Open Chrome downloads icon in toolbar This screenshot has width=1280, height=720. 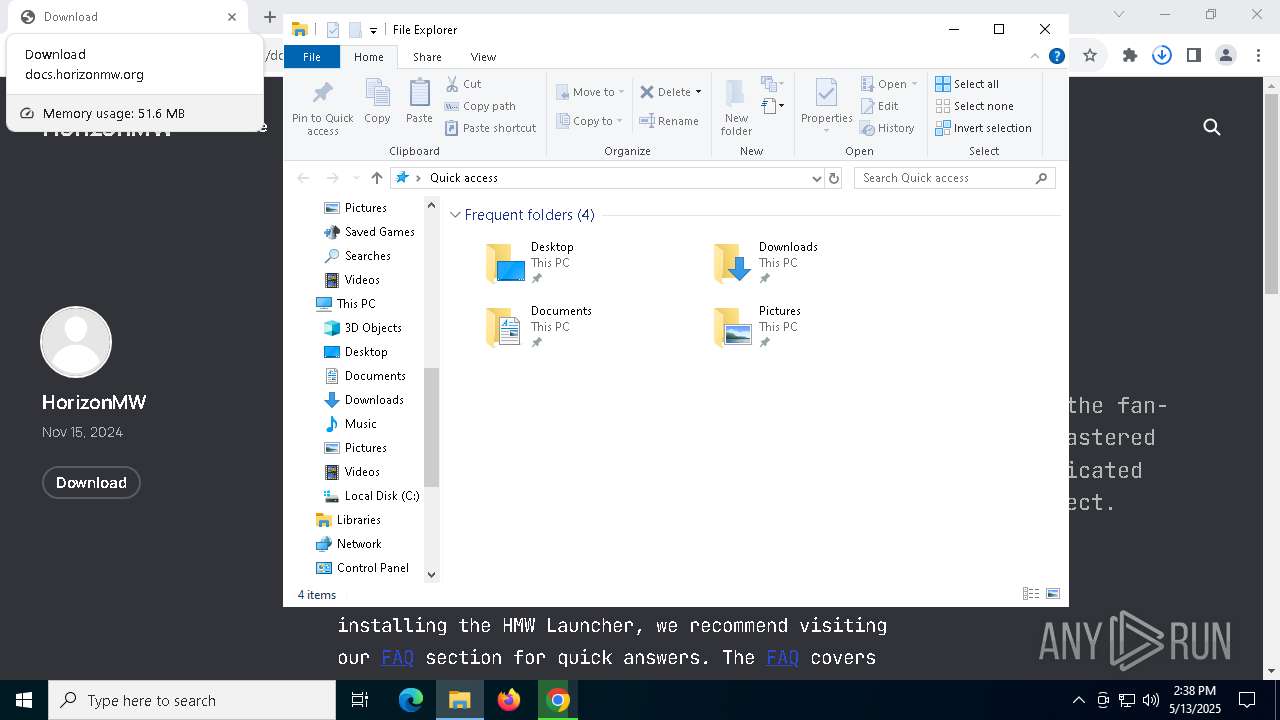(1162, 56)
